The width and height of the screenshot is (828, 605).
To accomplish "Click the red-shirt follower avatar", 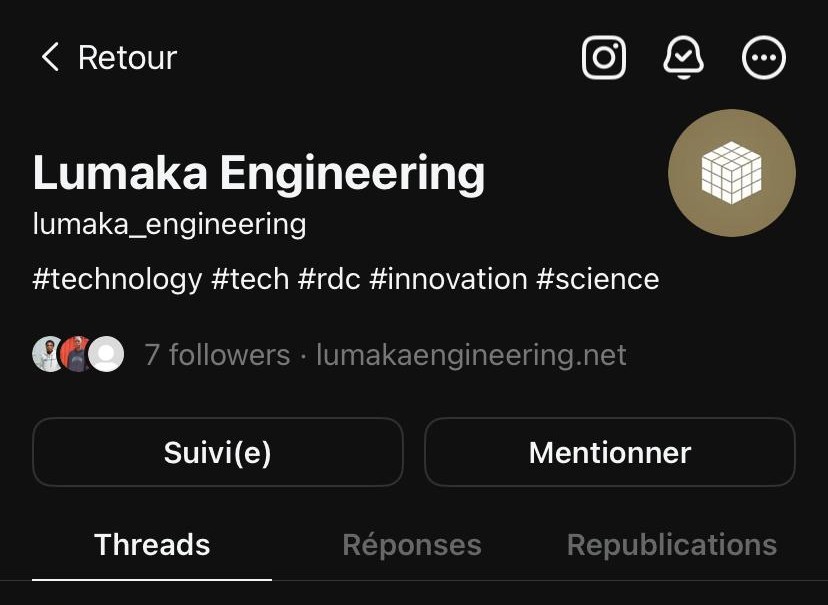I will pyautogui.click(x=76, y=354).
